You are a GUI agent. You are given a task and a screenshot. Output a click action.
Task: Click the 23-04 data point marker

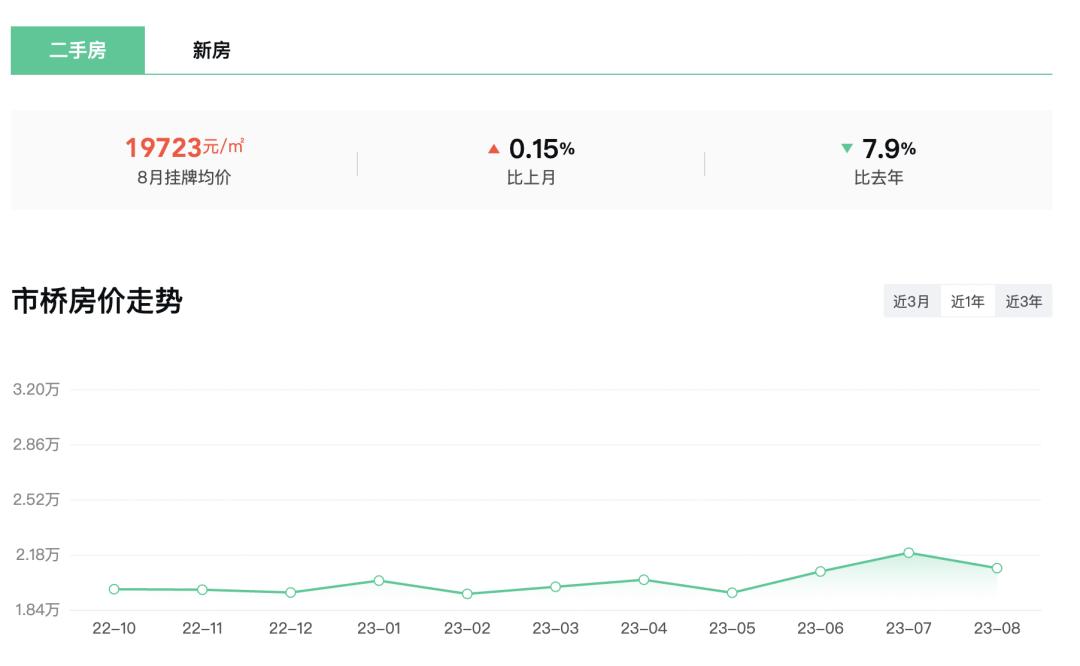tap(644, 580)
